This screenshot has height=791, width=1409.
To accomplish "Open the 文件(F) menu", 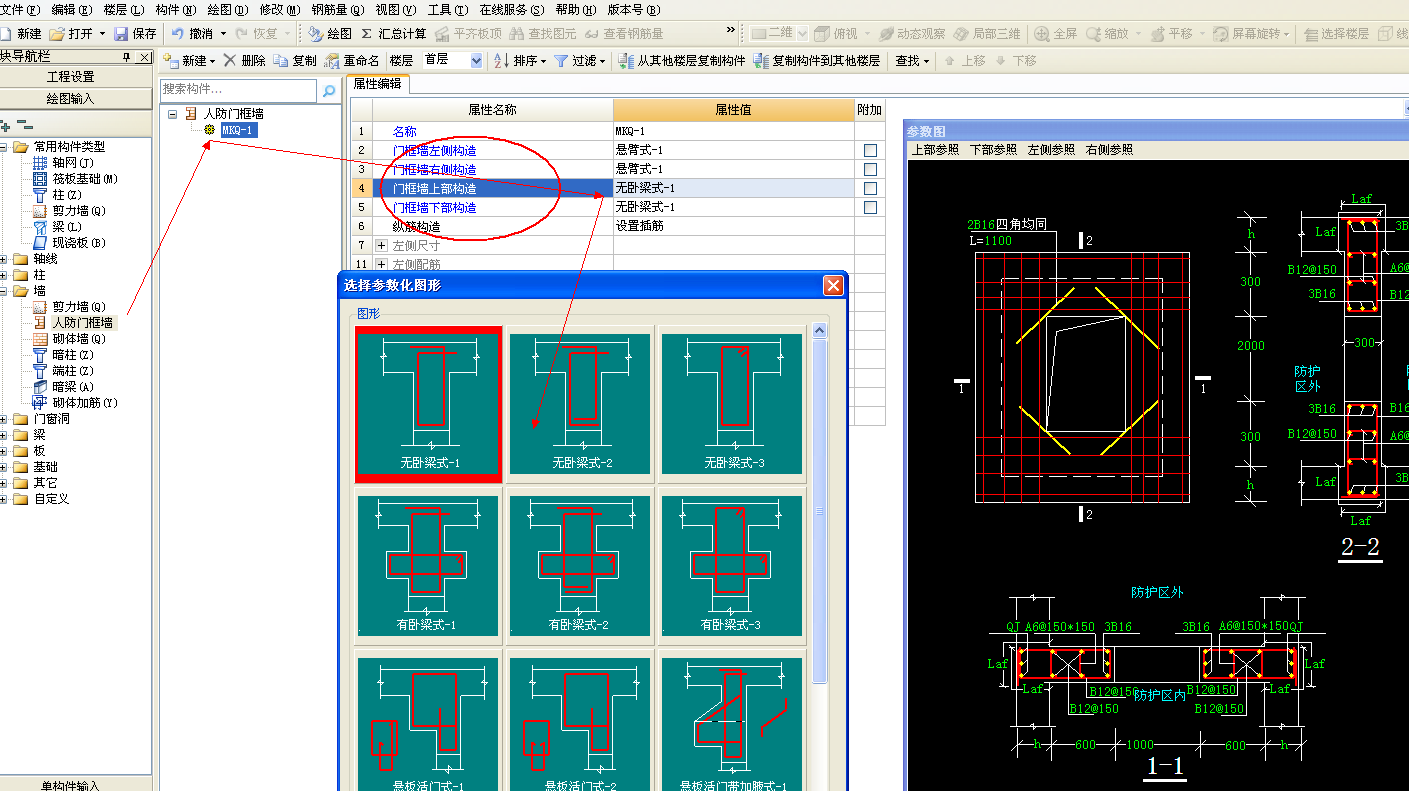I will [20, 9].
